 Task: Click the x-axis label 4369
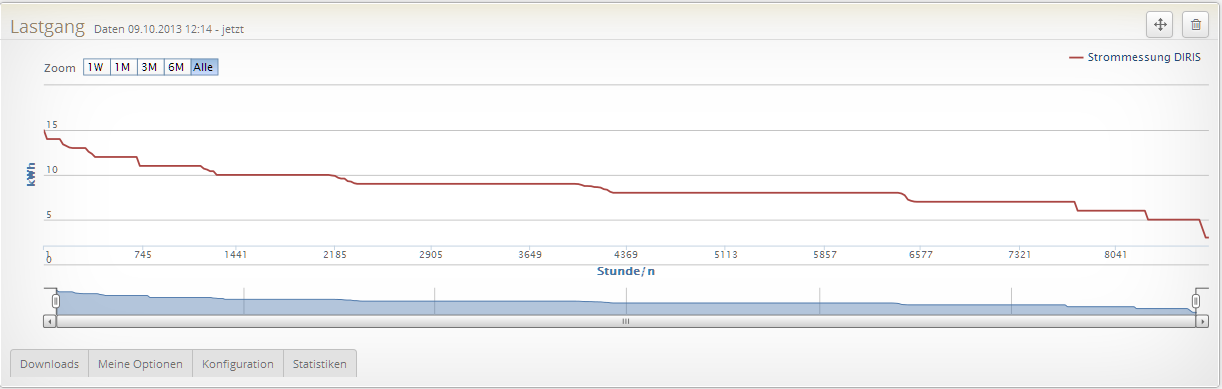626,255
